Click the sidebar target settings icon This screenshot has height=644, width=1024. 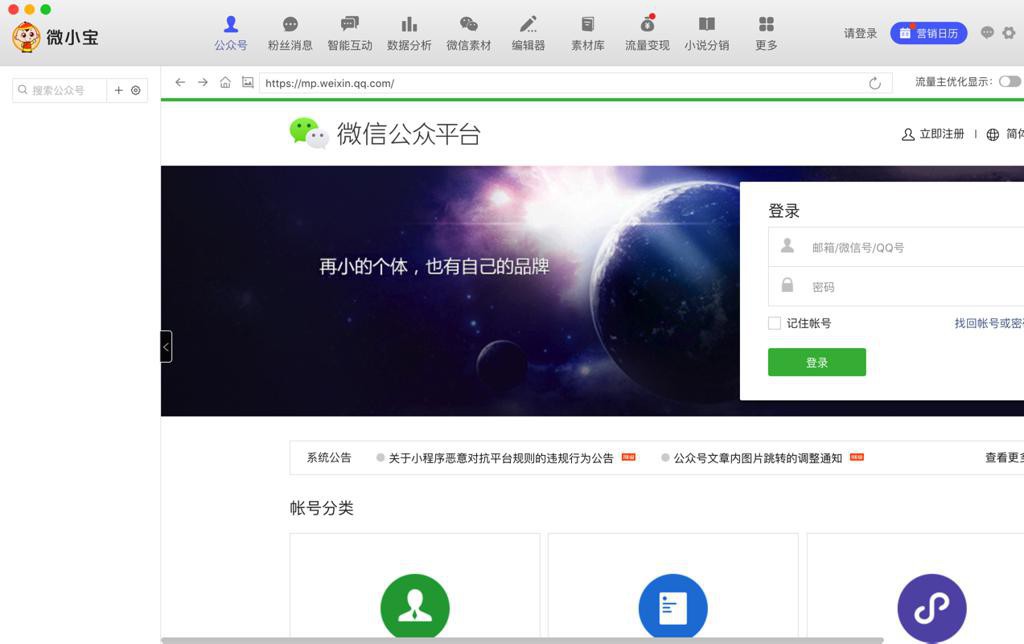tap(136, 90)
